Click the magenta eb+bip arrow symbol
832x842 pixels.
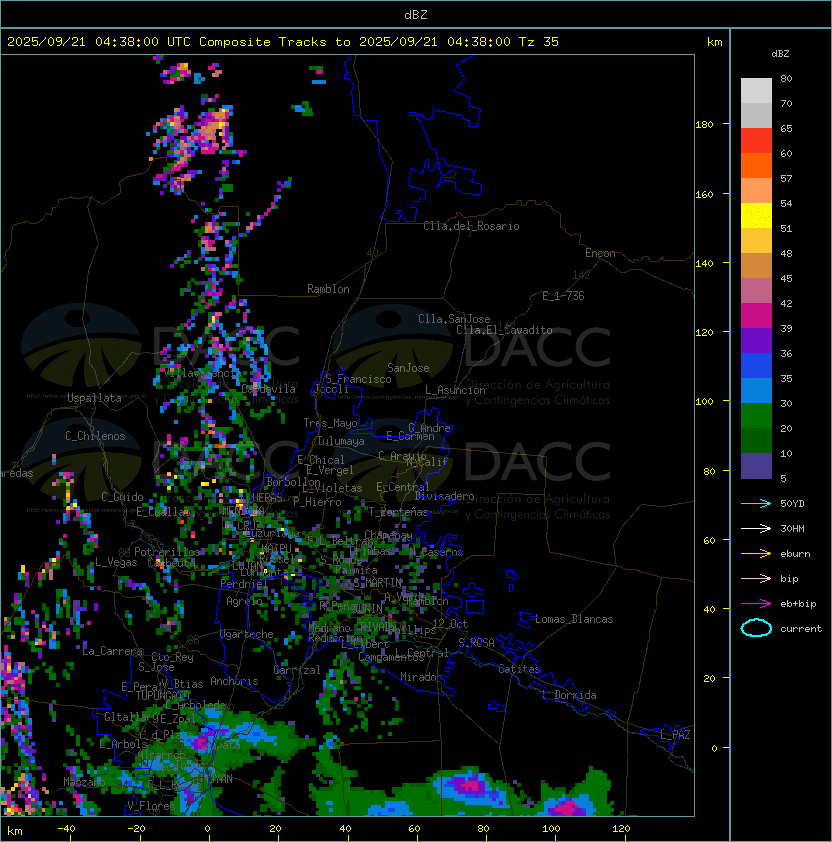pos(756,604)
